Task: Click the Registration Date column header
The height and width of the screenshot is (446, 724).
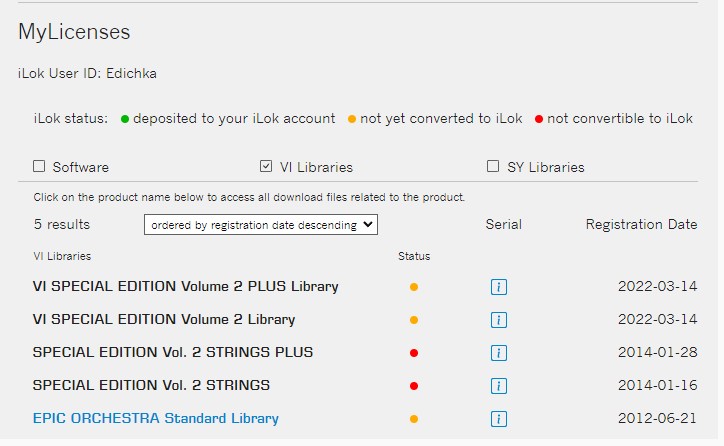Action: 641,225
